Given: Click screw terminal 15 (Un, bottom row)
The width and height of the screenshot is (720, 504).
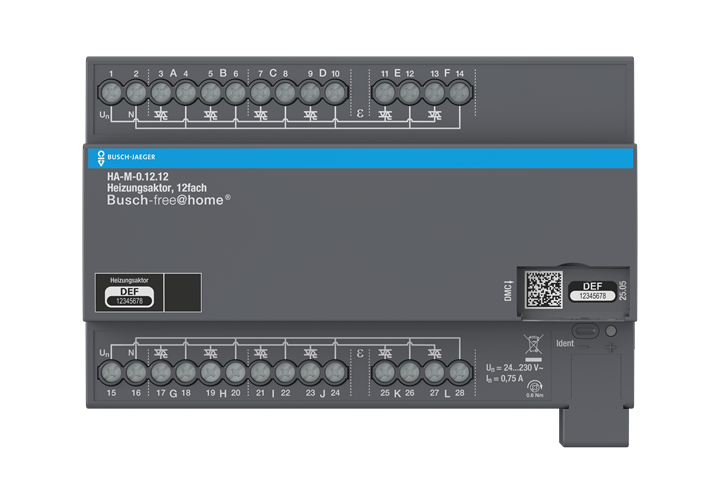Looking at the screenshot, I should click(x=111, y=372).
